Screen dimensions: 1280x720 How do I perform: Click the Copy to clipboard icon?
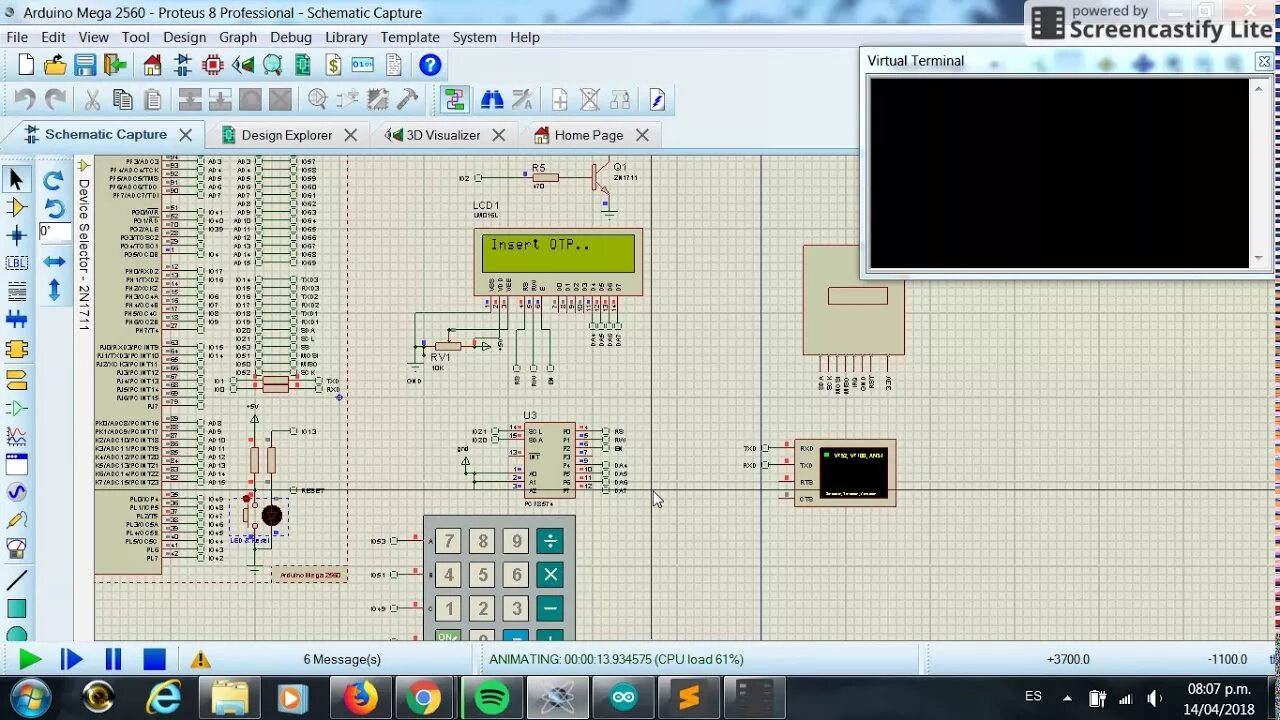pyautogui.click(x=122, y=100)
